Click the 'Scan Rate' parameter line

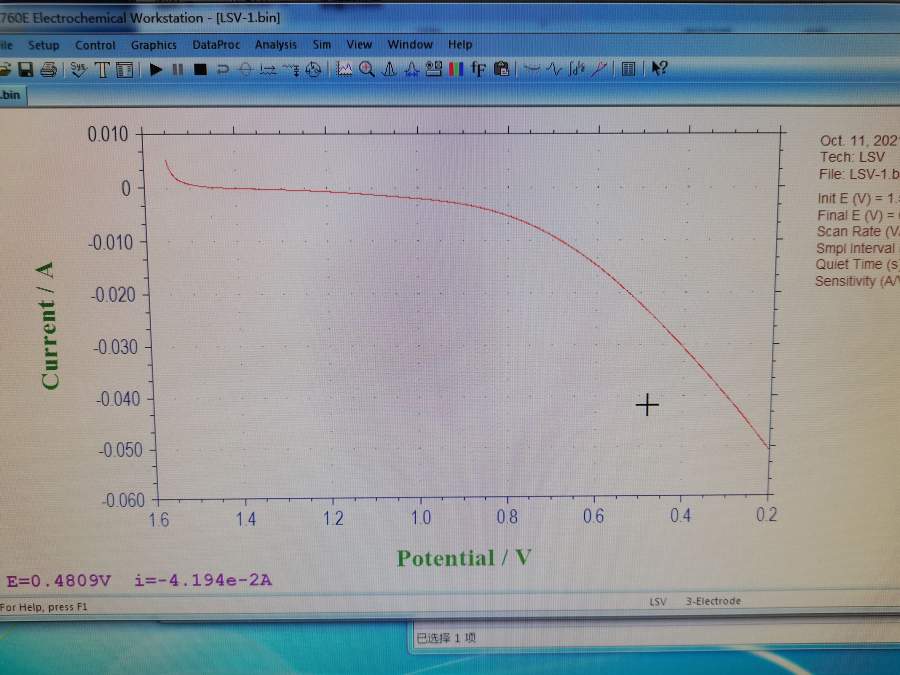[x=858, y=232]
